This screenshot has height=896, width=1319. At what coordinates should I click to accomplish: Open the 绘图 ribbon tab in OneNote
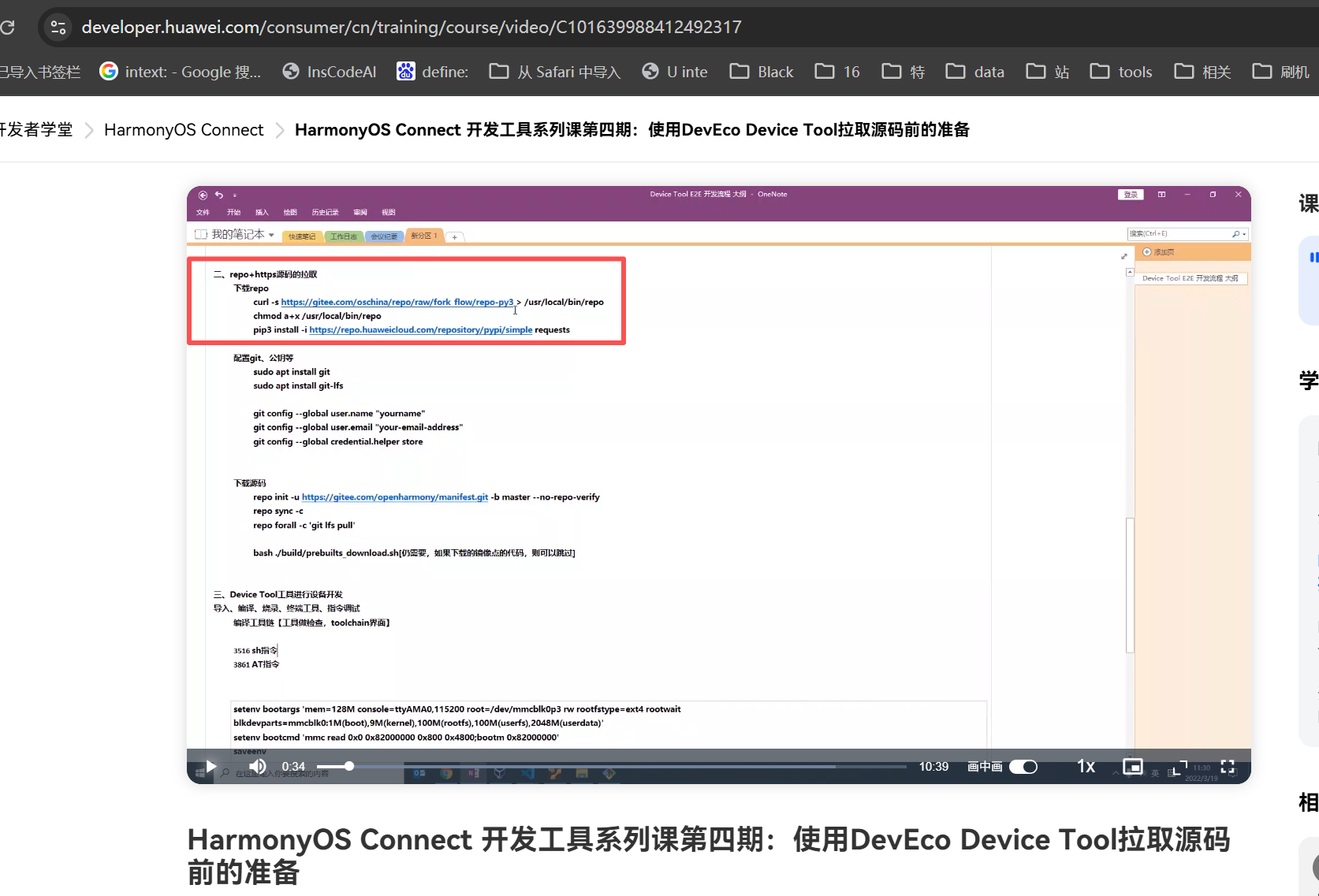click(290, 213)
